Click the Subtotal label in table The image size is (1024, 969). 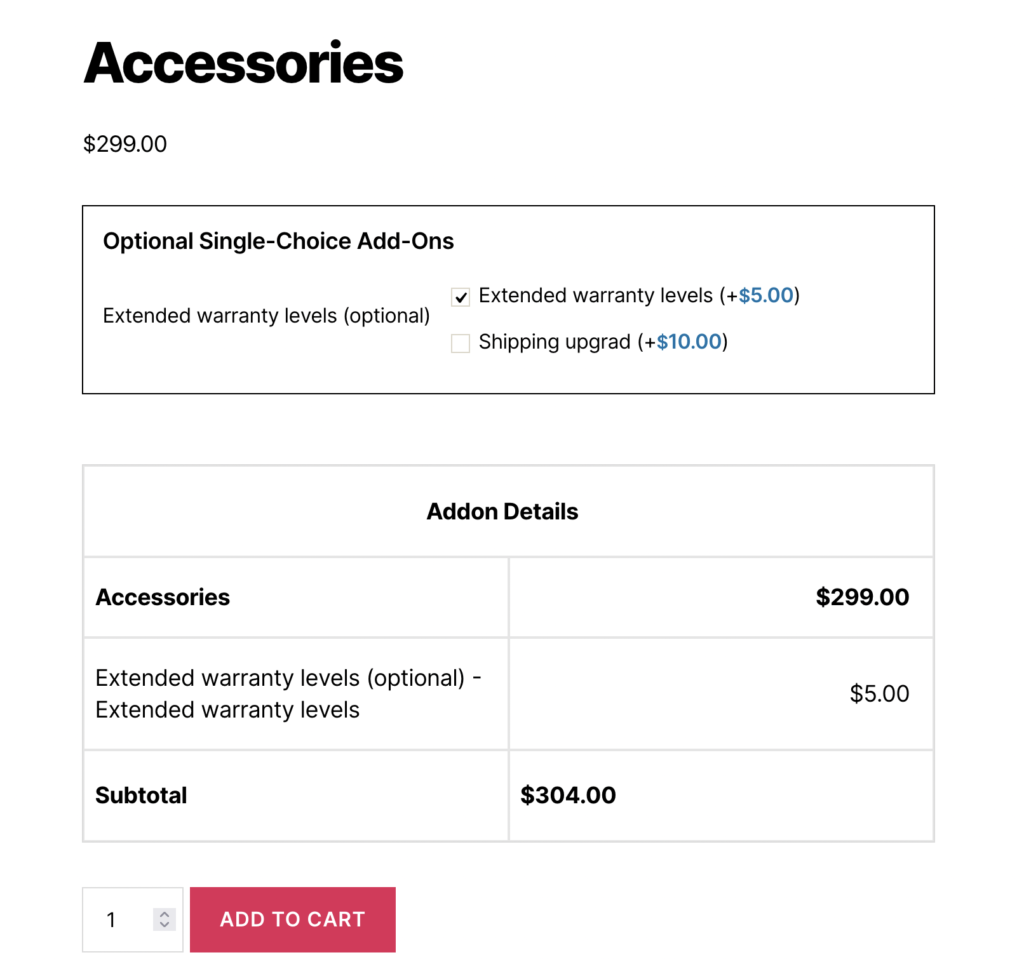point(141,796)
